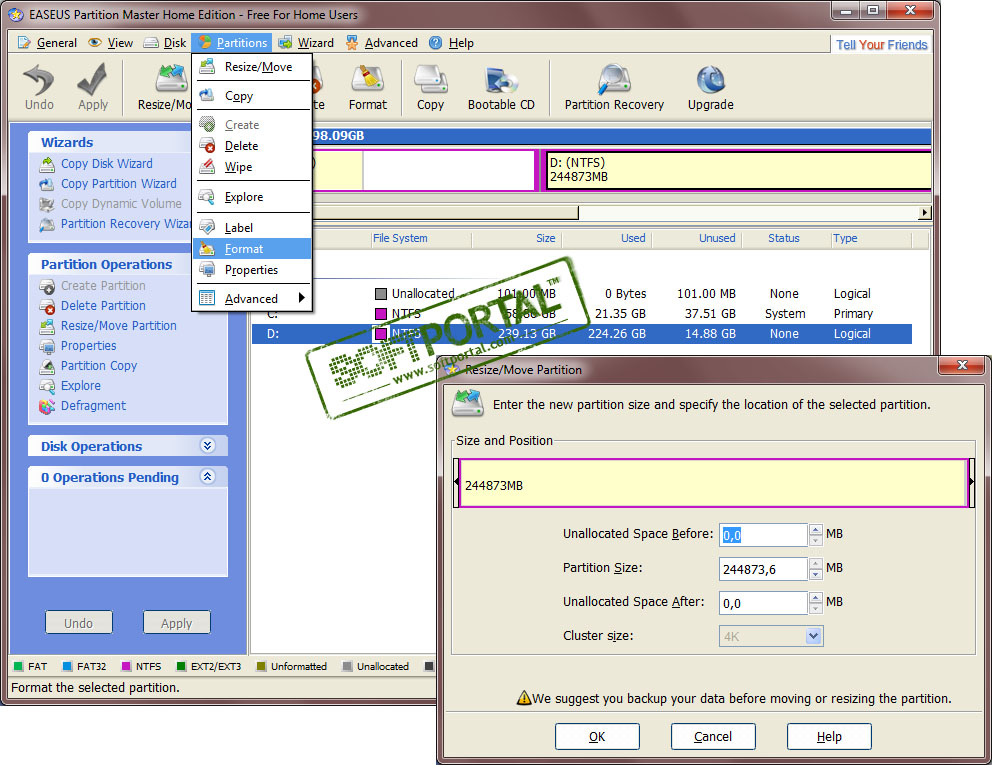Choose Delete in Partitions menu

point(252,146)
